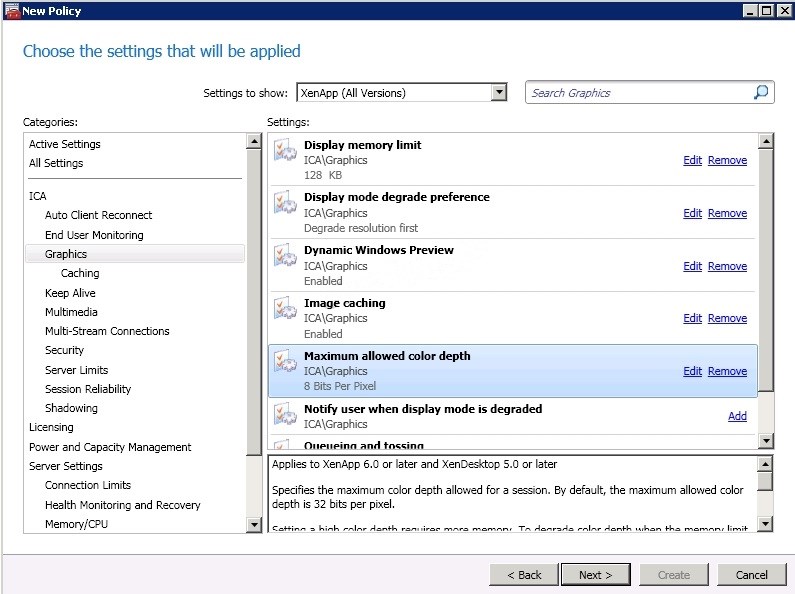
Task: Open the Session Reliability category
Action: pyautogui.click(x=88, y=389)
